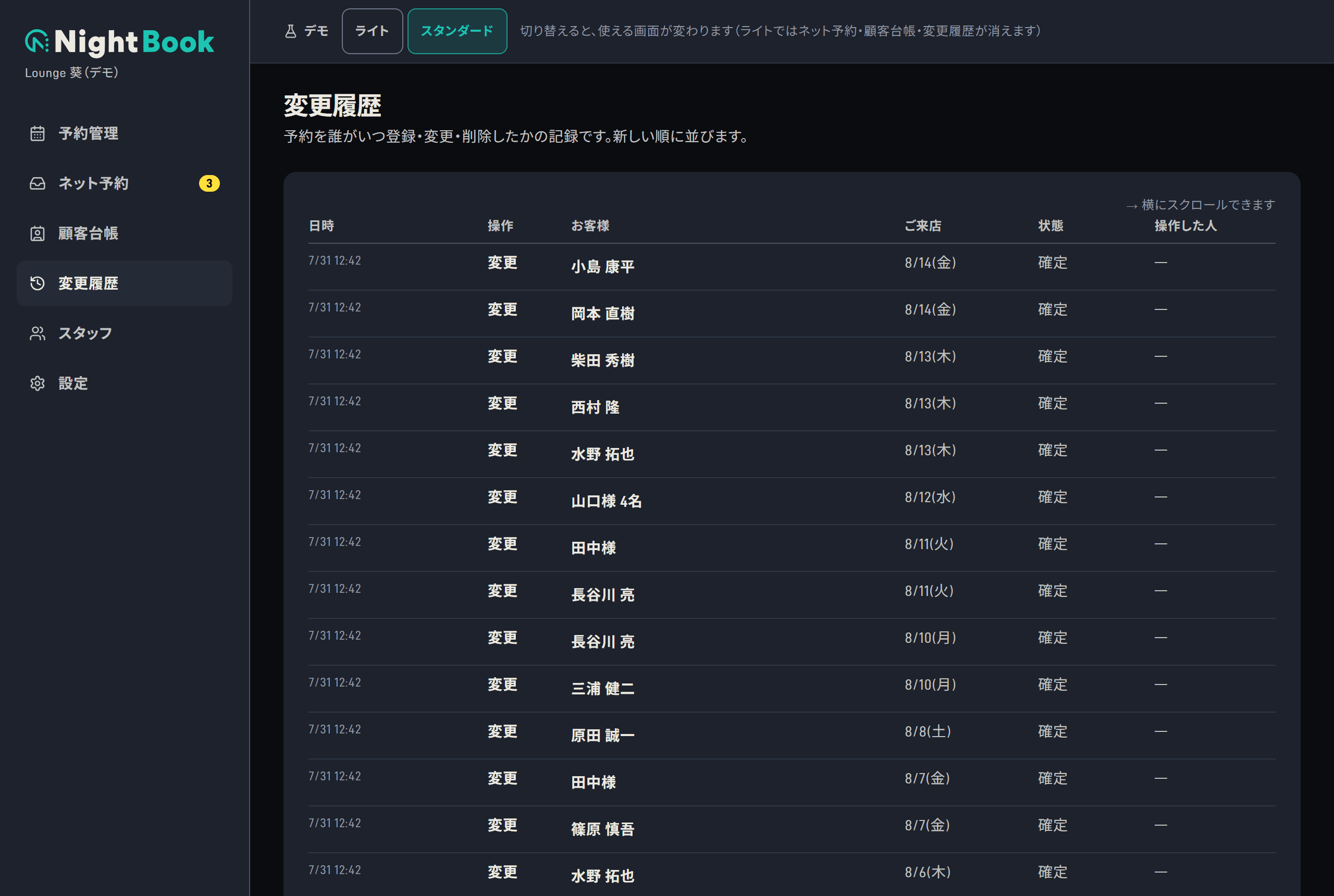Open 設定 from the sidebar
The width and height of the screenshot is (1334, 896).
125,383
